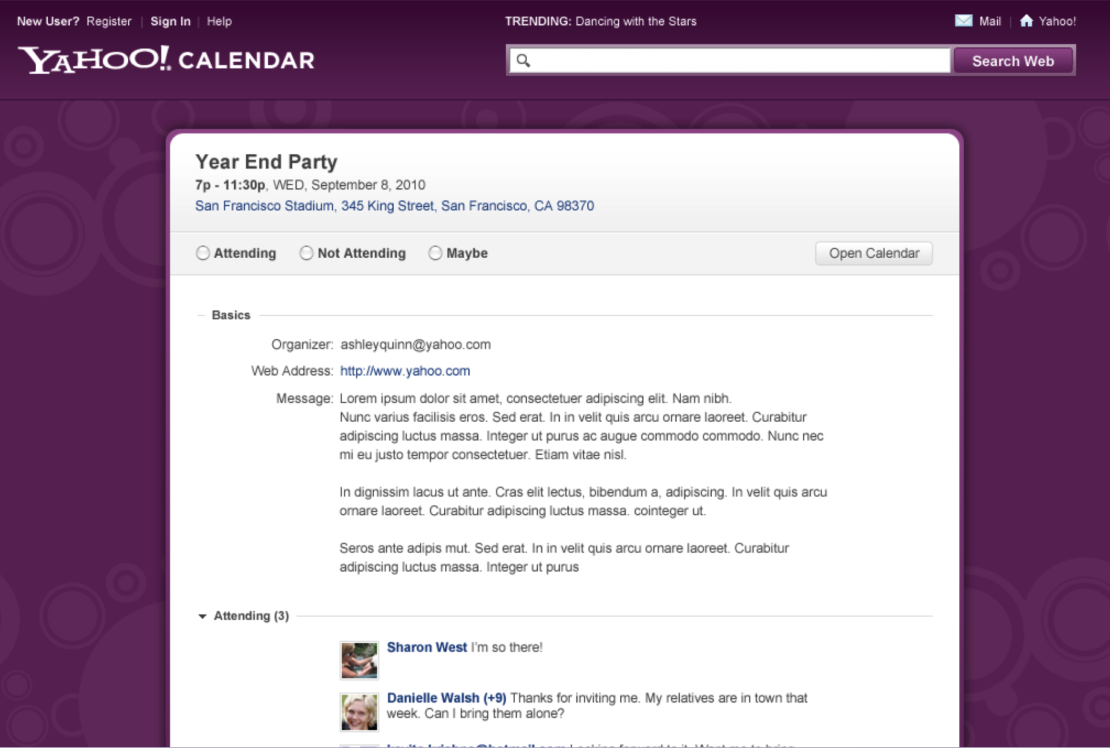Open the San Francisco Stadium address link
Viewport: 1110px width, 748px height.
pyautogui.click(x=394, y=206)
